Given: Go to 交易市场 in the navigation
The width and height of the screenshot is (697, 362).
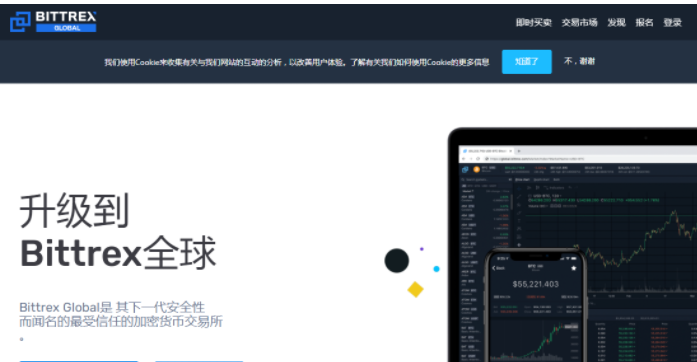Looking at the screenshot, I should (579, 22).
